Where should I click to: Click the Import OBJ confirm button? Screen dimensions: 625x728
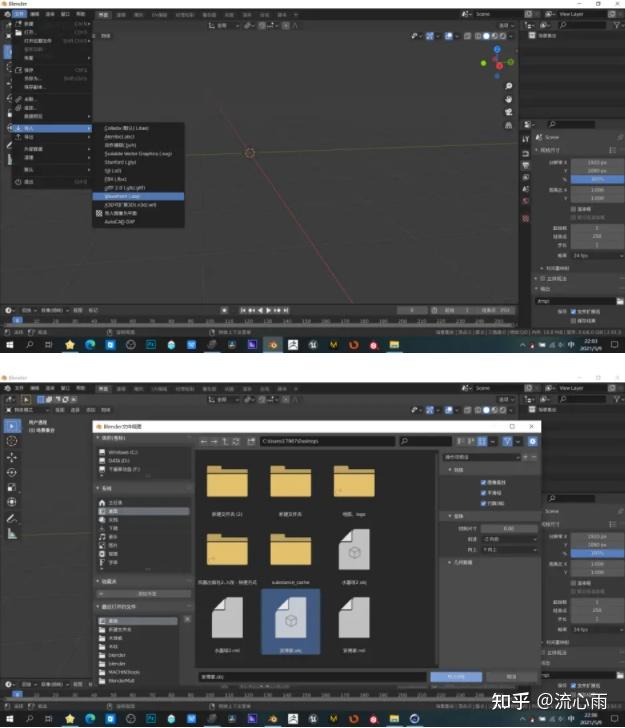(456, 677)
